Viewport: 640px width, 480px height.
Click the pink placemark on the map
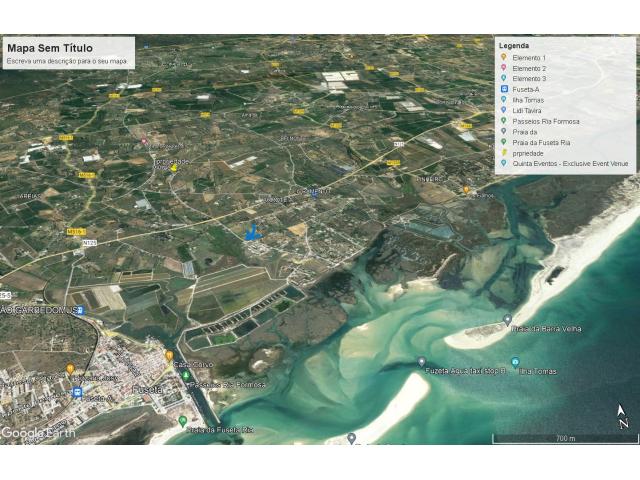(144, 141)
